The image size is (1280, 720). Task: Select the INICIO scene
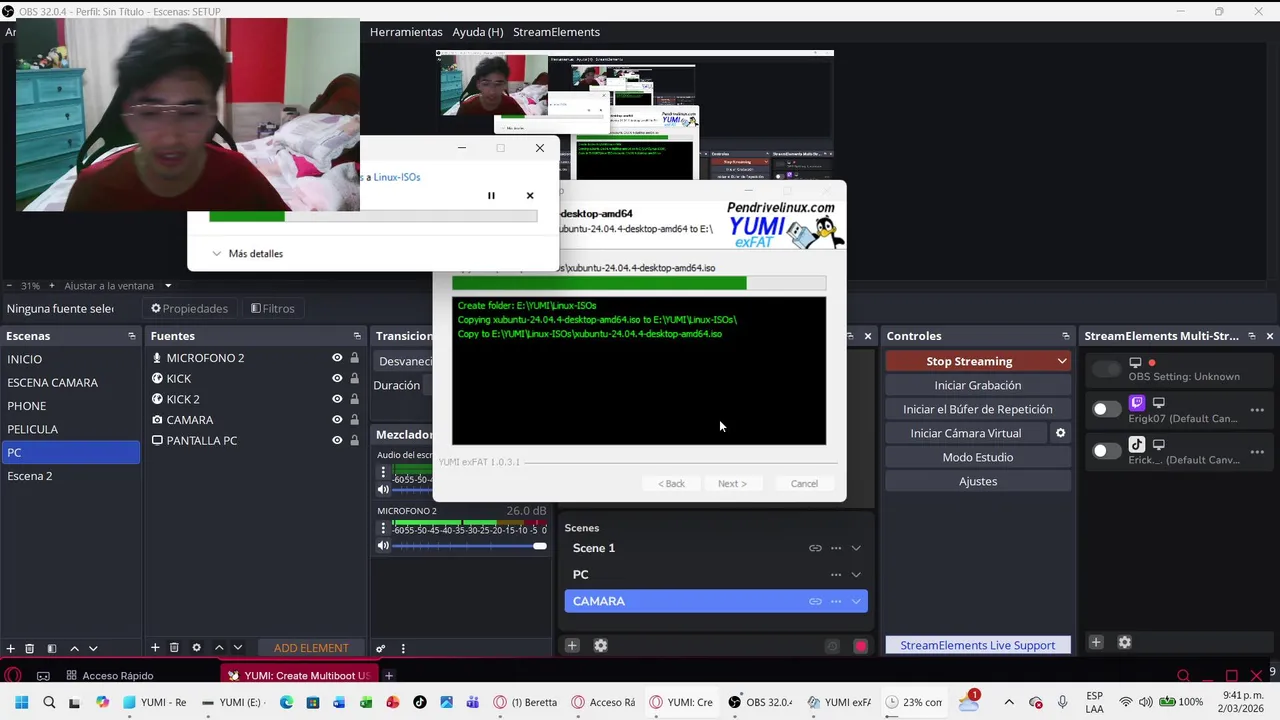point(70,359)
